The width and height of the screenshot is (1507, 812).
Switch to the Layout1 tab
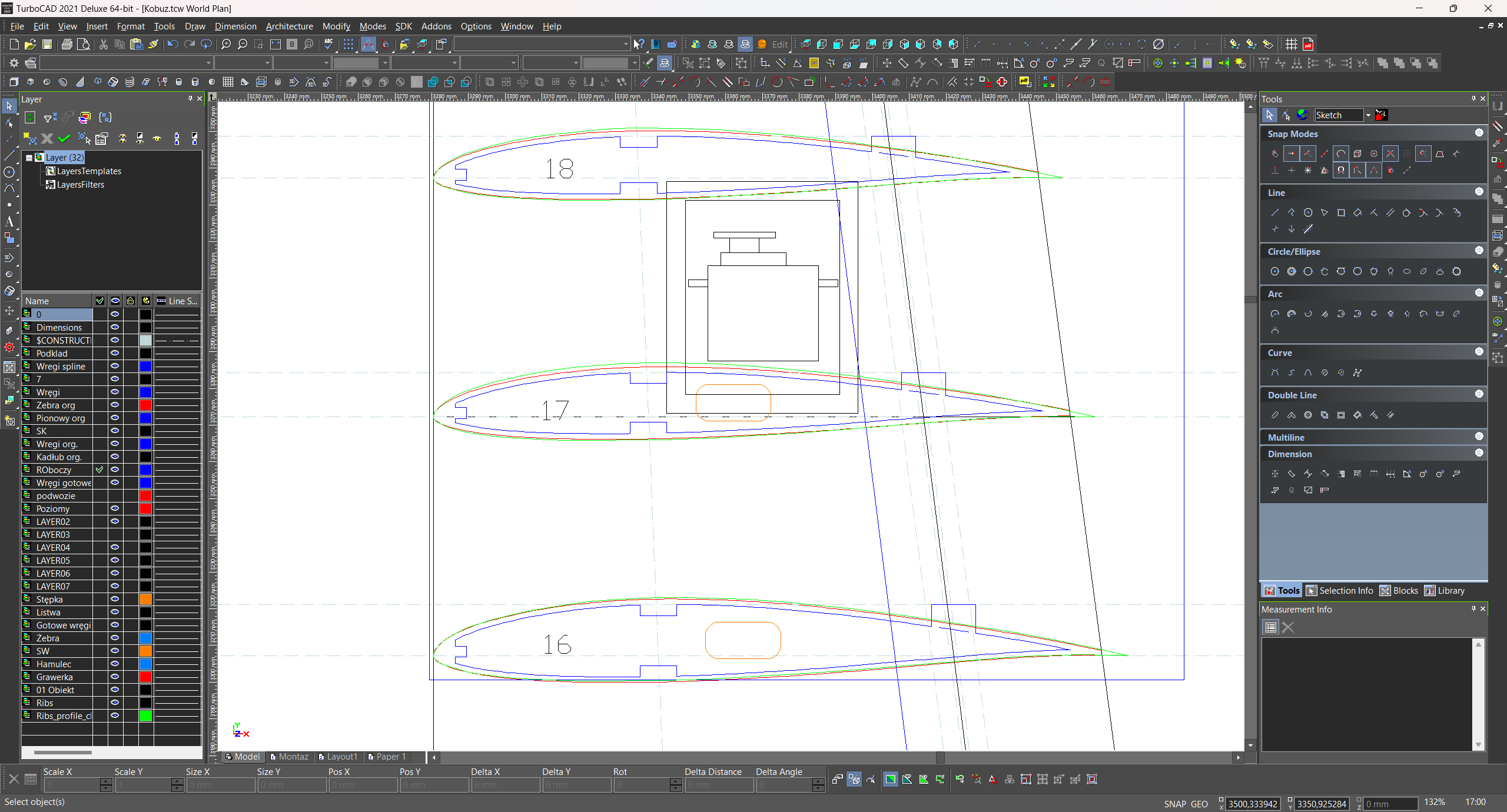click(x=338, y=757)
